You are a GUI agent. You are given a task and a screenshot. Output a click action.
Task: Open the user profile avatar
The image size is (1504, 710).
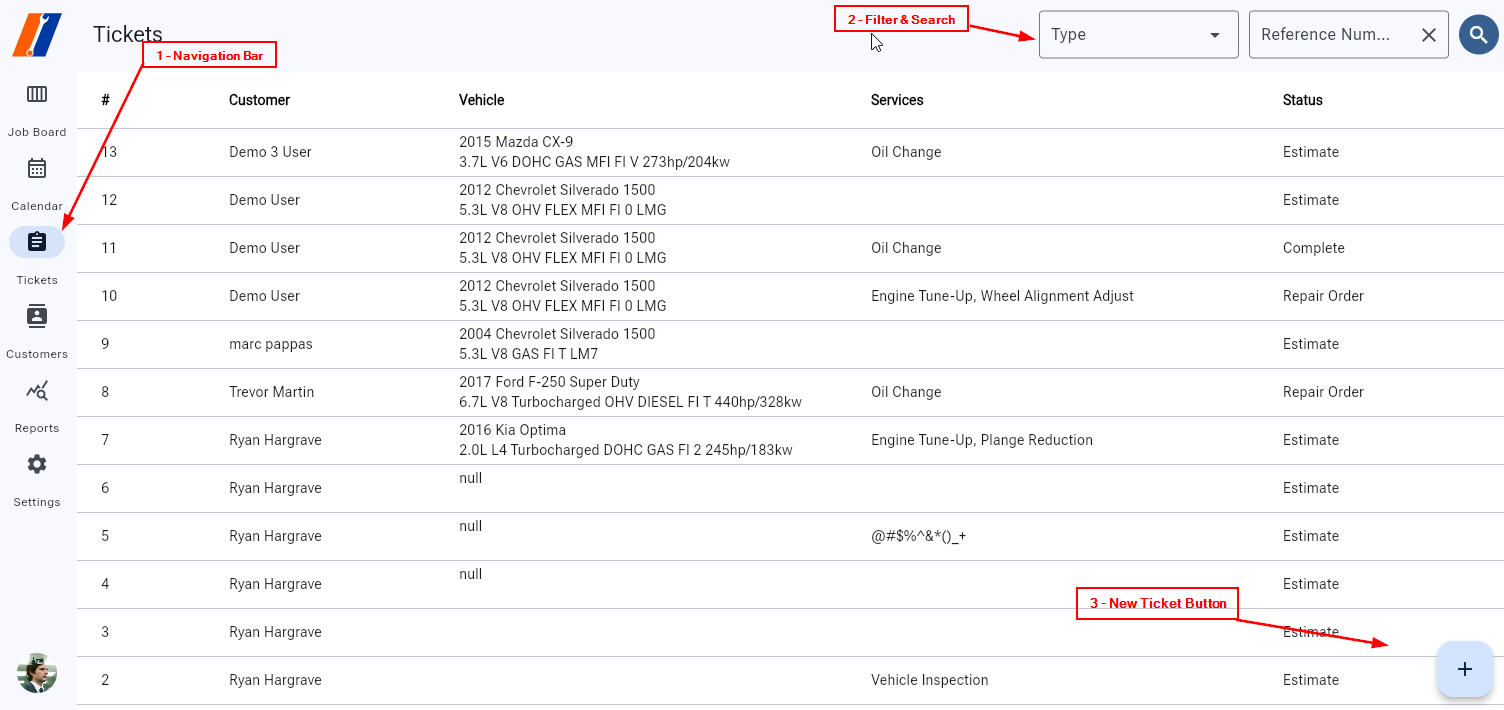coord(37,672)
